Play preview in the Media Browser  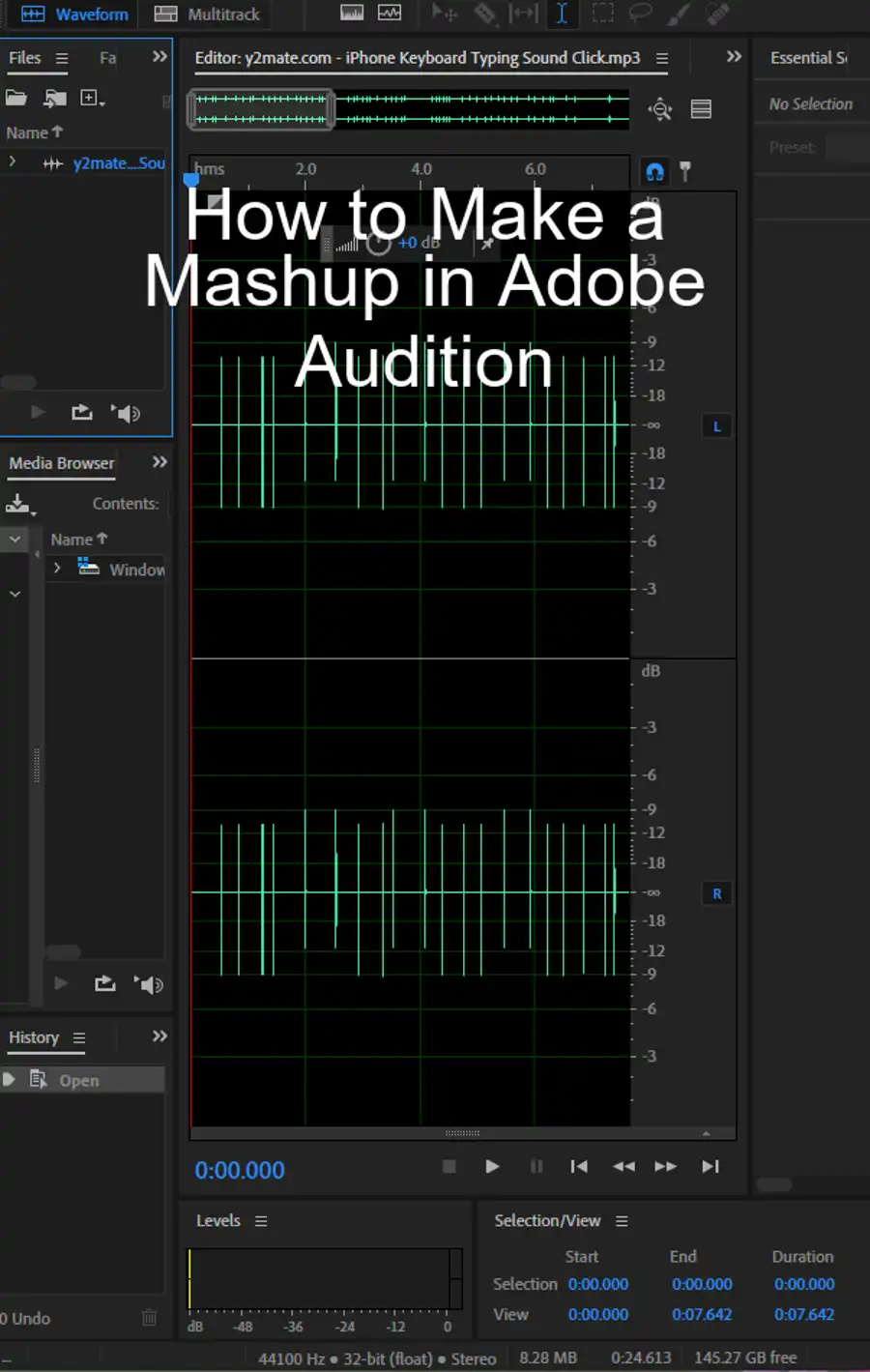coord(61,983)
